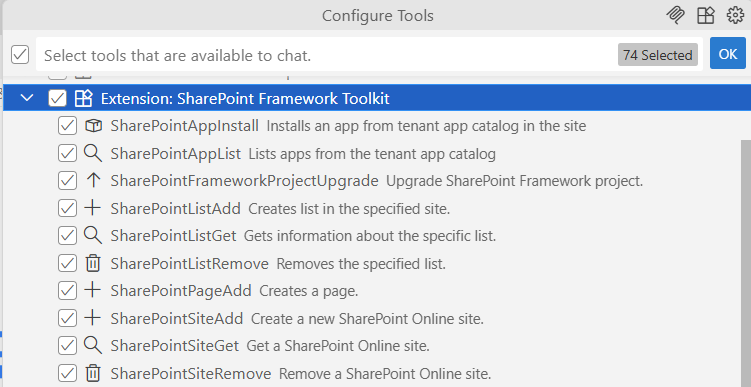Click the 74 Selected badge
The height and width of the screenshot is (387, 751).
[658, 55]
